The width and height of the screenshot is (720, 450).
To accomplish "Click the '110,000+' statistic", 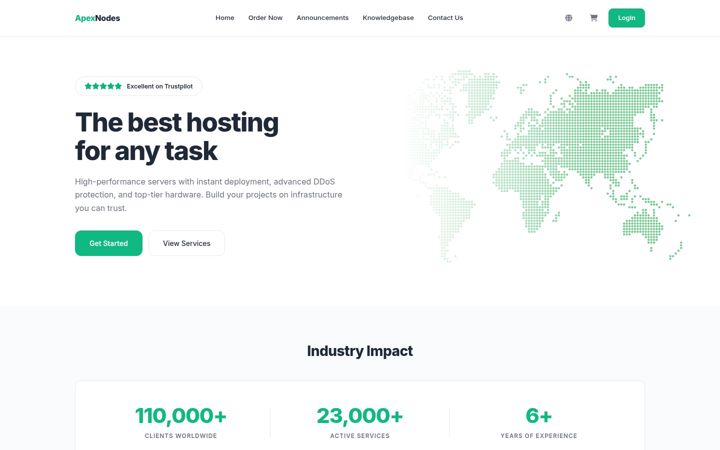I will point(180,416).
